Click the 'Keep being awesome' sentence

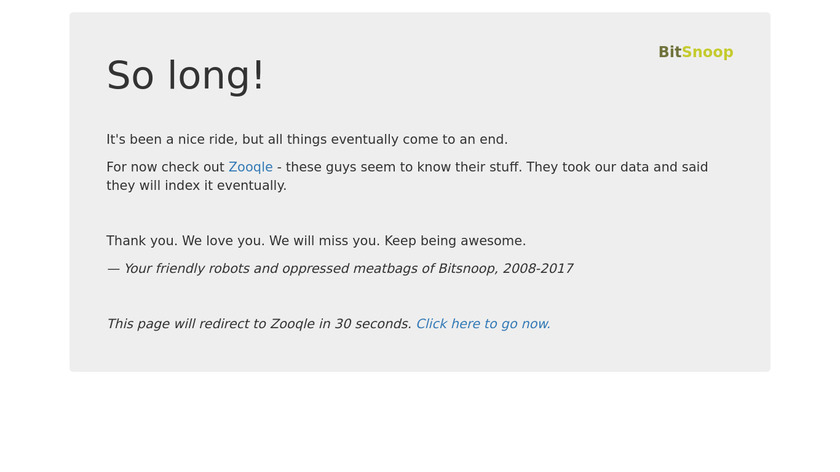click(455, 241)
